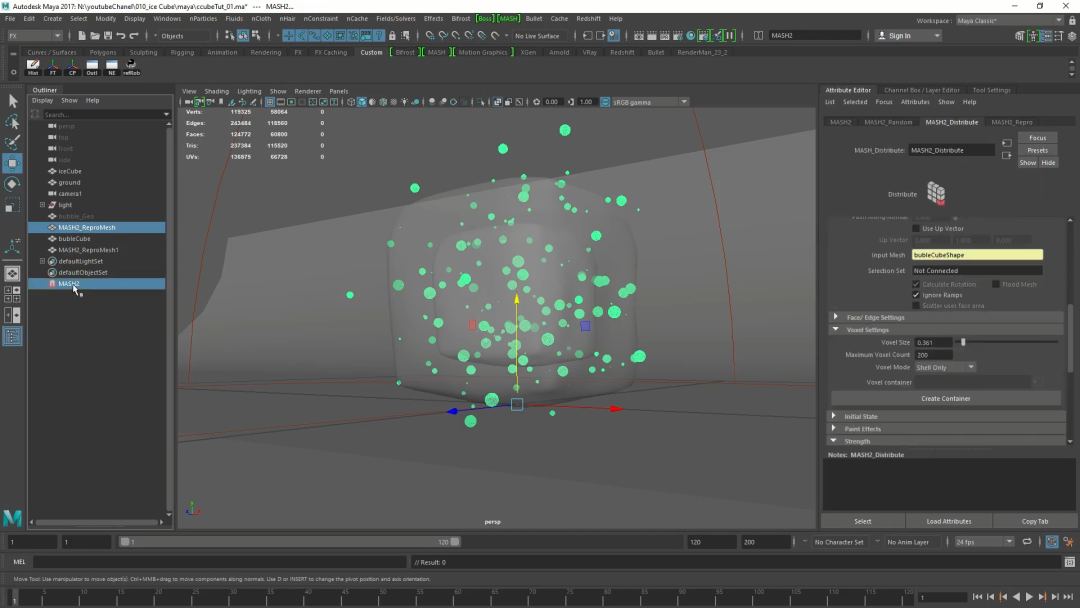The image size is (1080, 608).
Task: Open Channel Box / Layer Editor tab
Action: point(922,90)
